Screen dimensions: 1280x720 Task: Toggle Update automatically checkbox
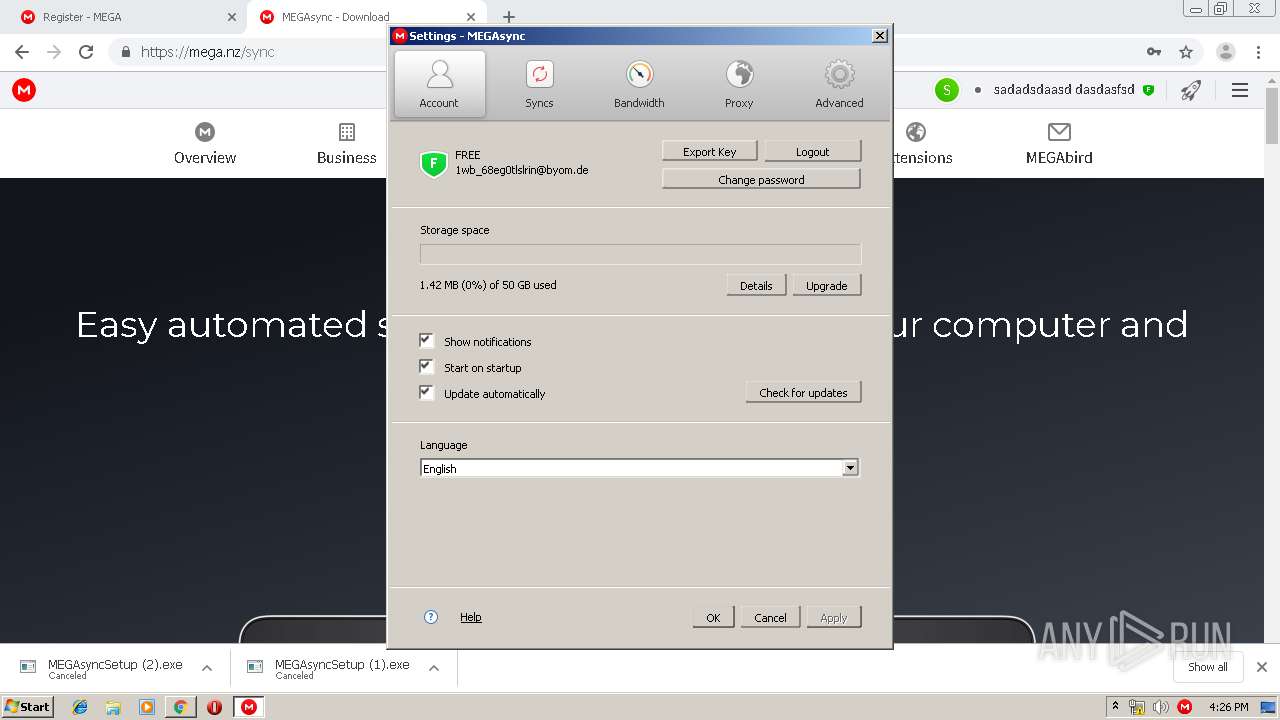[x=426, y=392]
